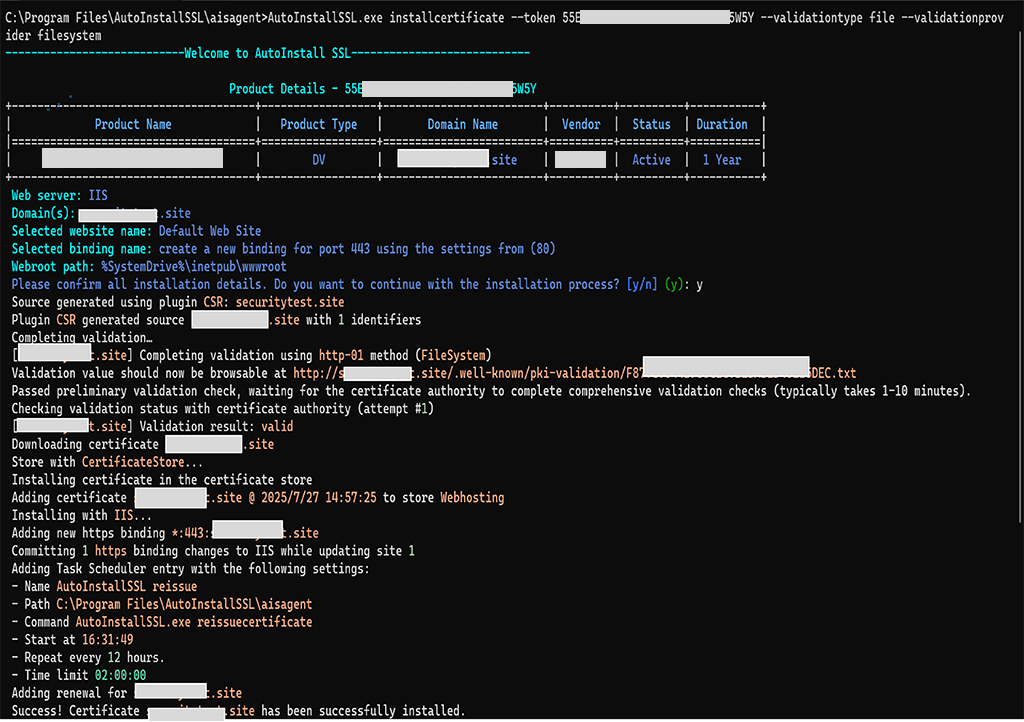This screenshot has height=722, width=1024.
Task: Click 'securitytest.site' in the CSR line
Action: coord(290,302)
